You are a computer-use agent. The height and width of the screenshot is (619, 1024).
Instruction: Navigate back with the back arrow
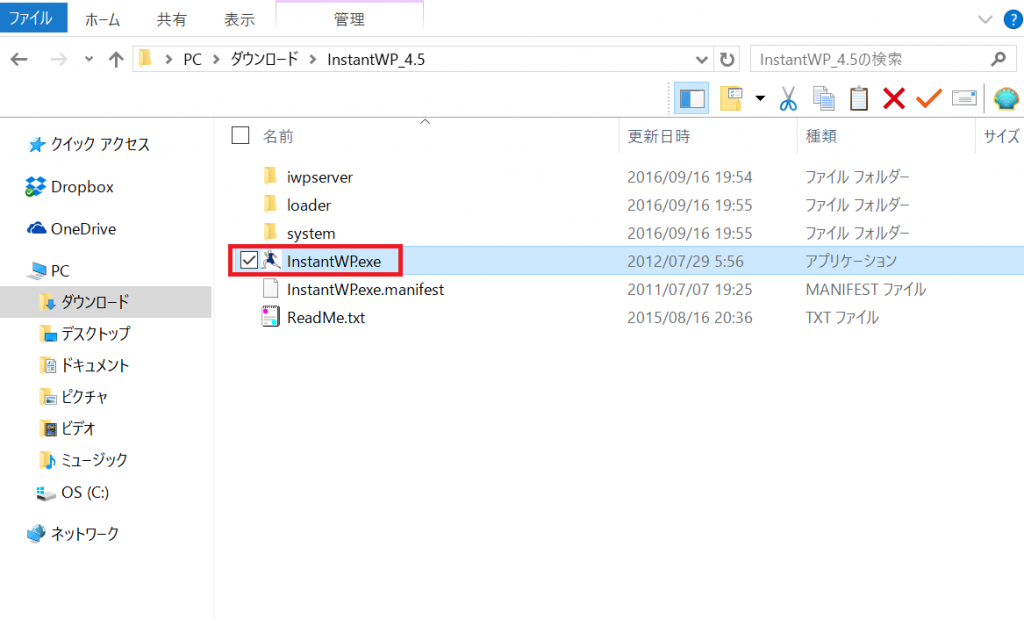pos(19,59)
